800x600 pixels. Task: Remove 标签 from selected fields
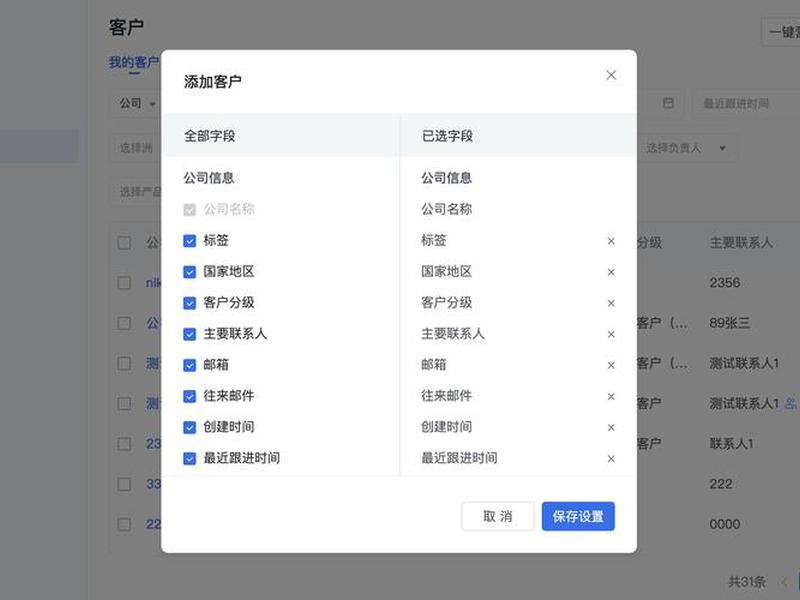tap(611, 241)
